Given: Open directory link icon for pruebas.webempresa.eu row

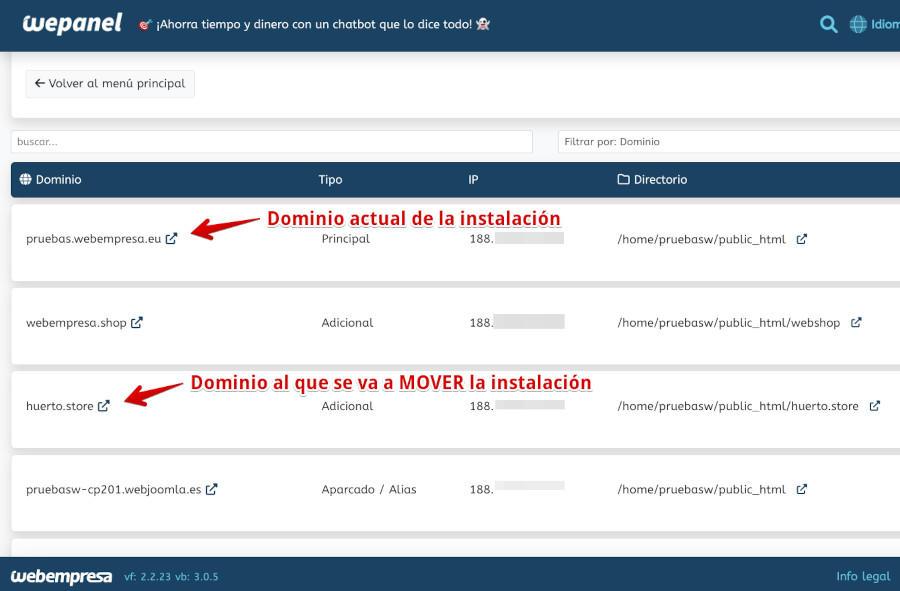Looking at the screenshot, I should tap(802, 239).
